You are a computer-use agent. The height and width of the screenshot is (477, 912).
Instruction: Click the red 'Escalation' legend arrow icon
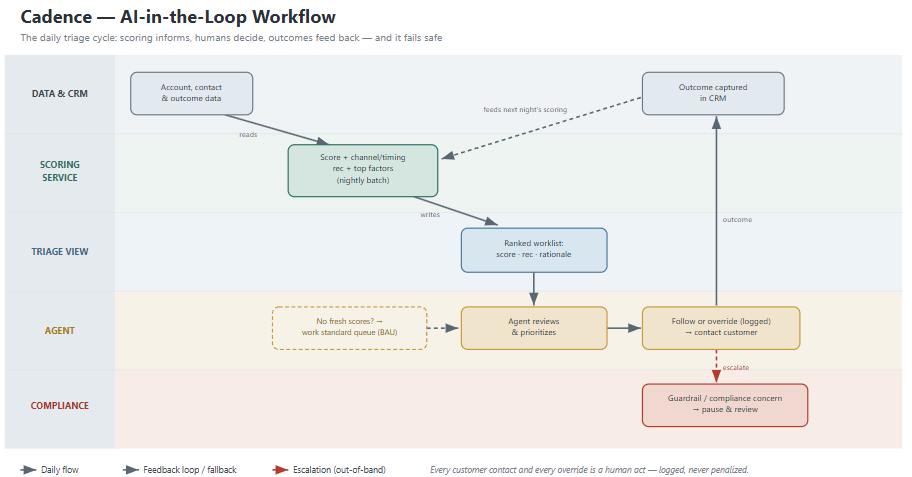pyautogui.click(x=280, y=469)
